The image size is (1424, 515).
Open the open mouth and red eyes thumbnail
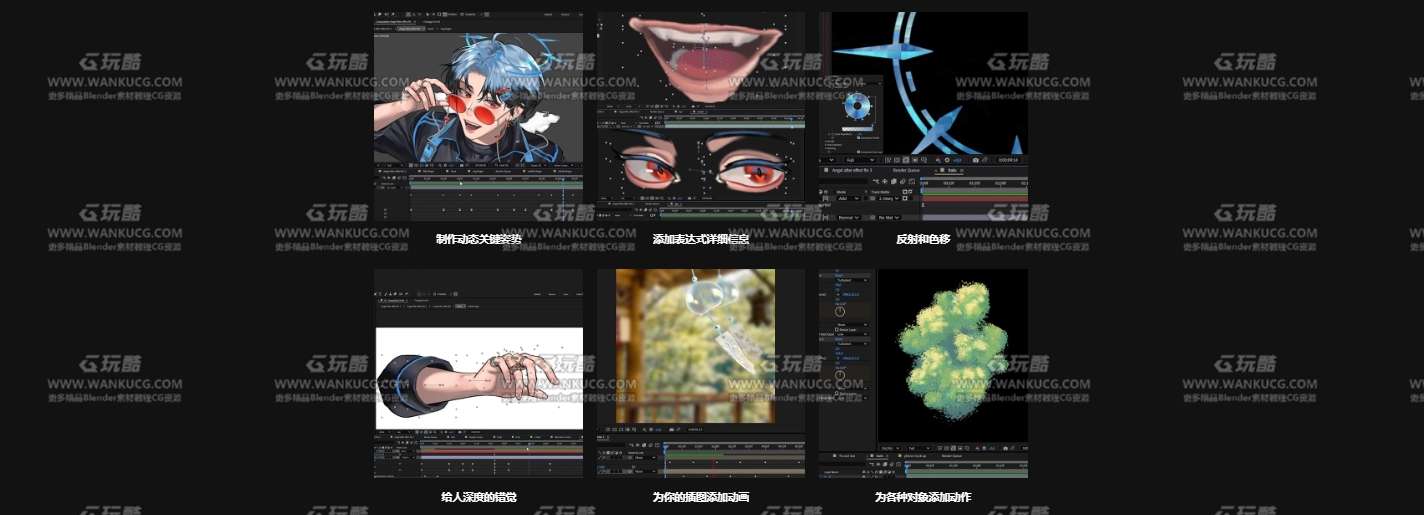pos(700,116)
